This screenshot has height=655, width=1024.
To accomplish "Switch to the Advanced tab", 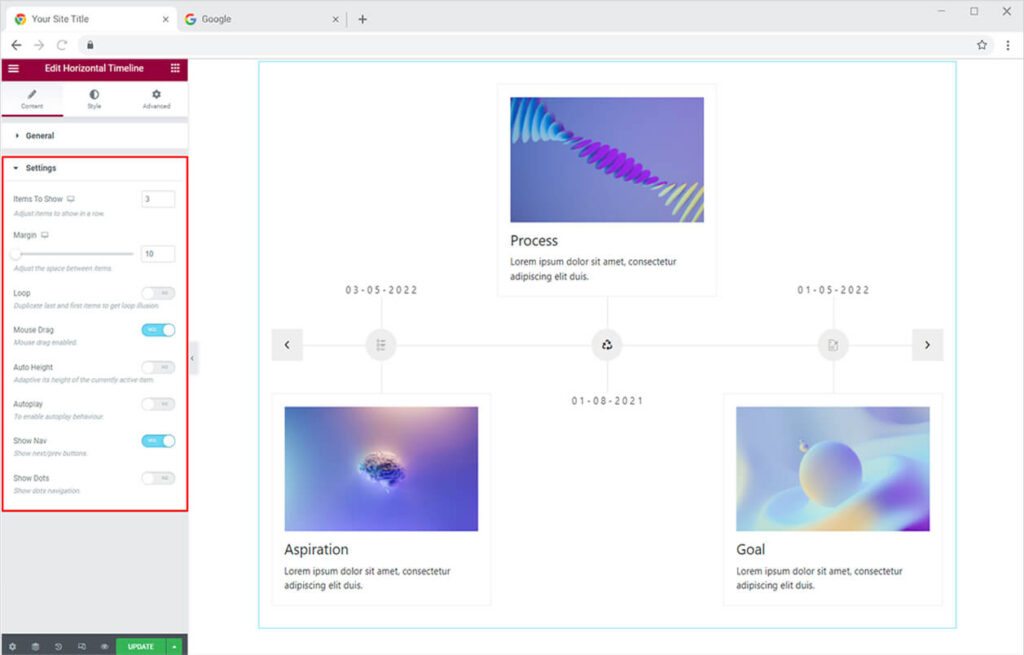I will [156, 99].
